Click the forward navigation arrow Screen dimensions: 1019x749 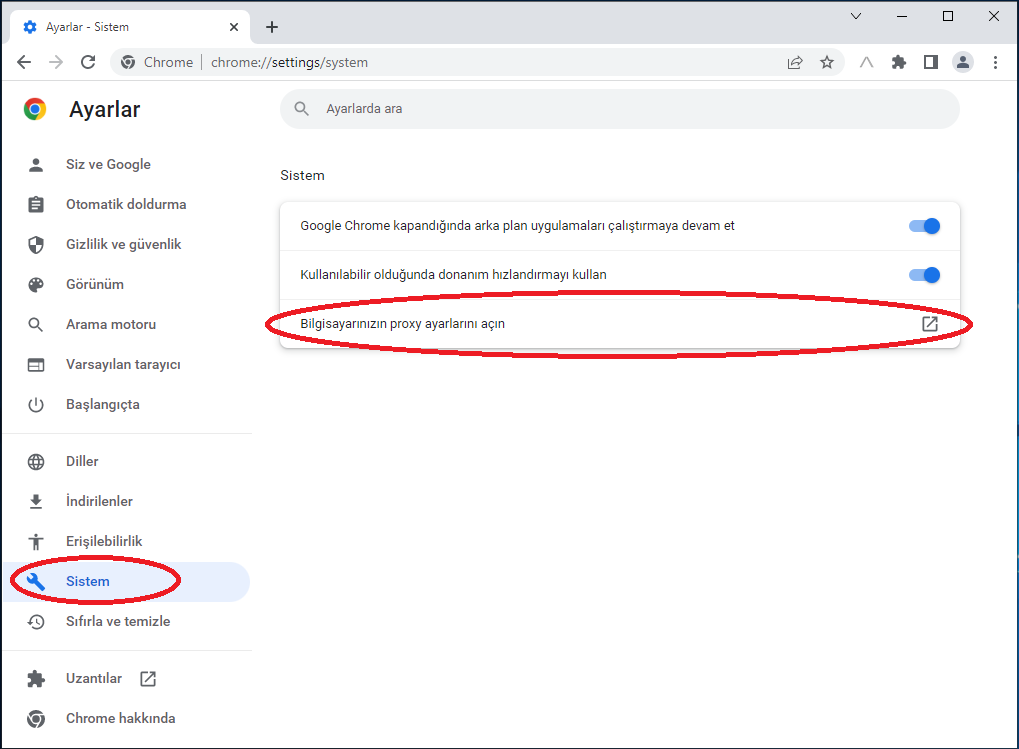(56, 62)
